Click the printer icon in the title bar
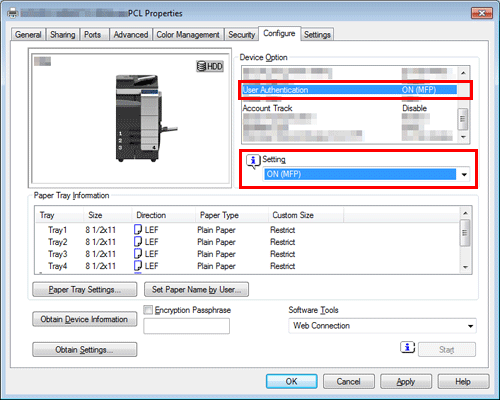Image resolution: width=500 pixels, height=400 pixels. point(13,13)
